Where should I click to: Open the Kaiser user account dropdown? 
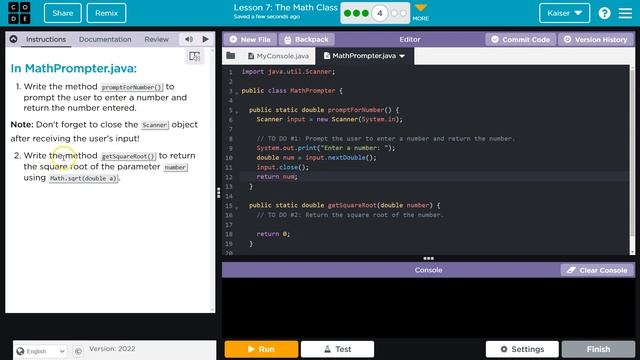click(x=564, y=13)
